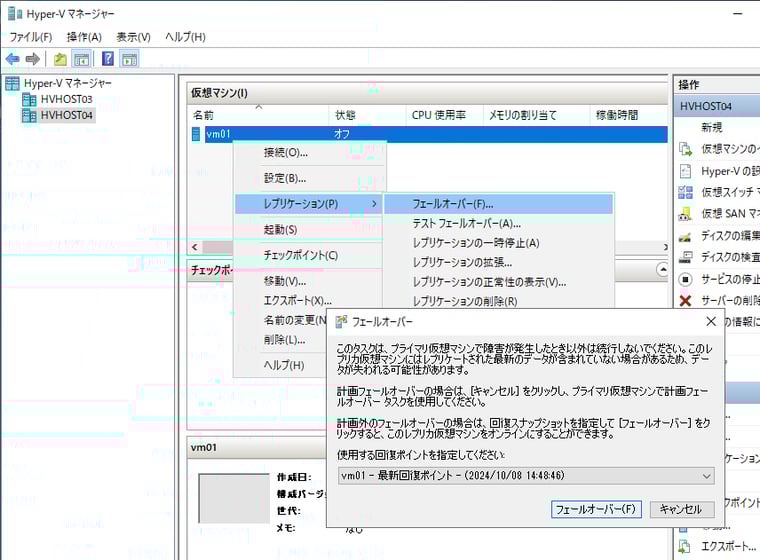This screenshot has width=760, height=560.
Task: Open the recovery point dropdown
Action: [526, 476]
